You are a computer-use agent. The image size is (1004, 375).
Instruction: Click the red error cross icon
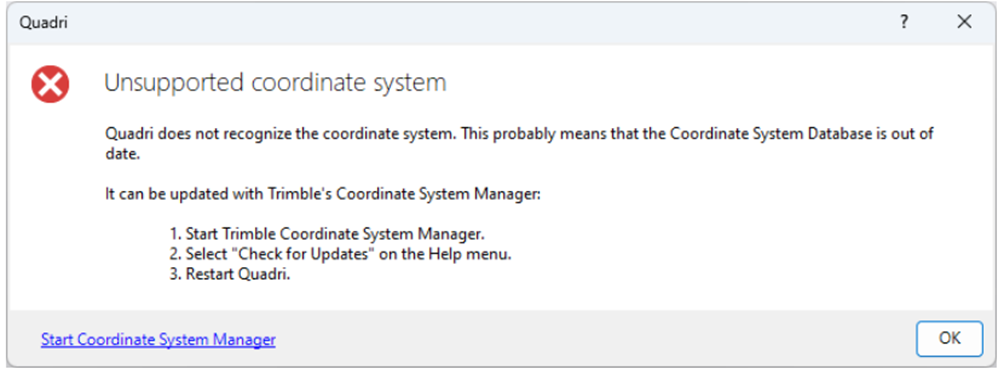[50, 84]
